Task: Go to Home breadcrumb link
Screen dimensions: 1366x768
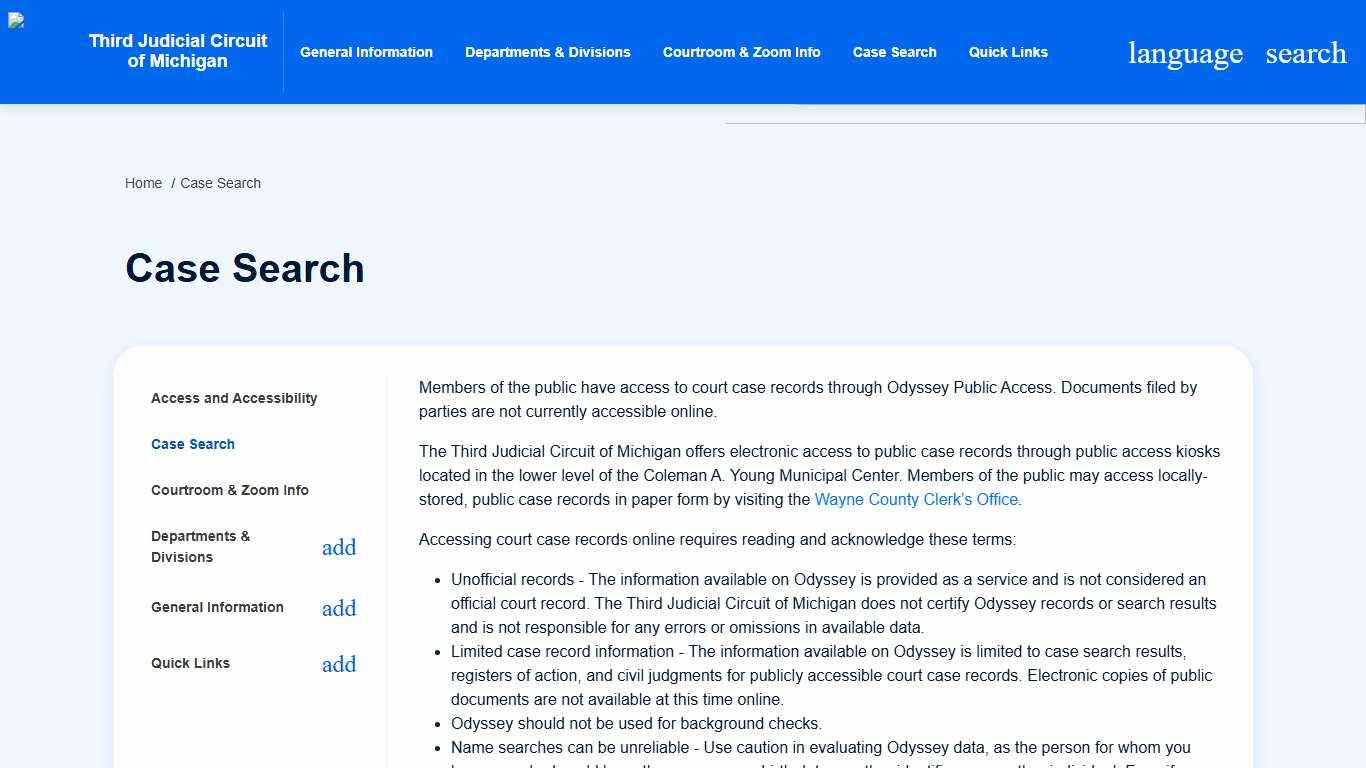Action: point(143,183)
